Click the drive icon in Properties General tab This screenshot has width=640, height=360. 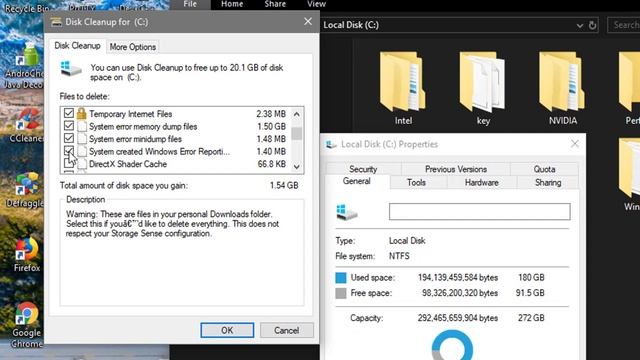pyautogui.click(x=347, y=212)
